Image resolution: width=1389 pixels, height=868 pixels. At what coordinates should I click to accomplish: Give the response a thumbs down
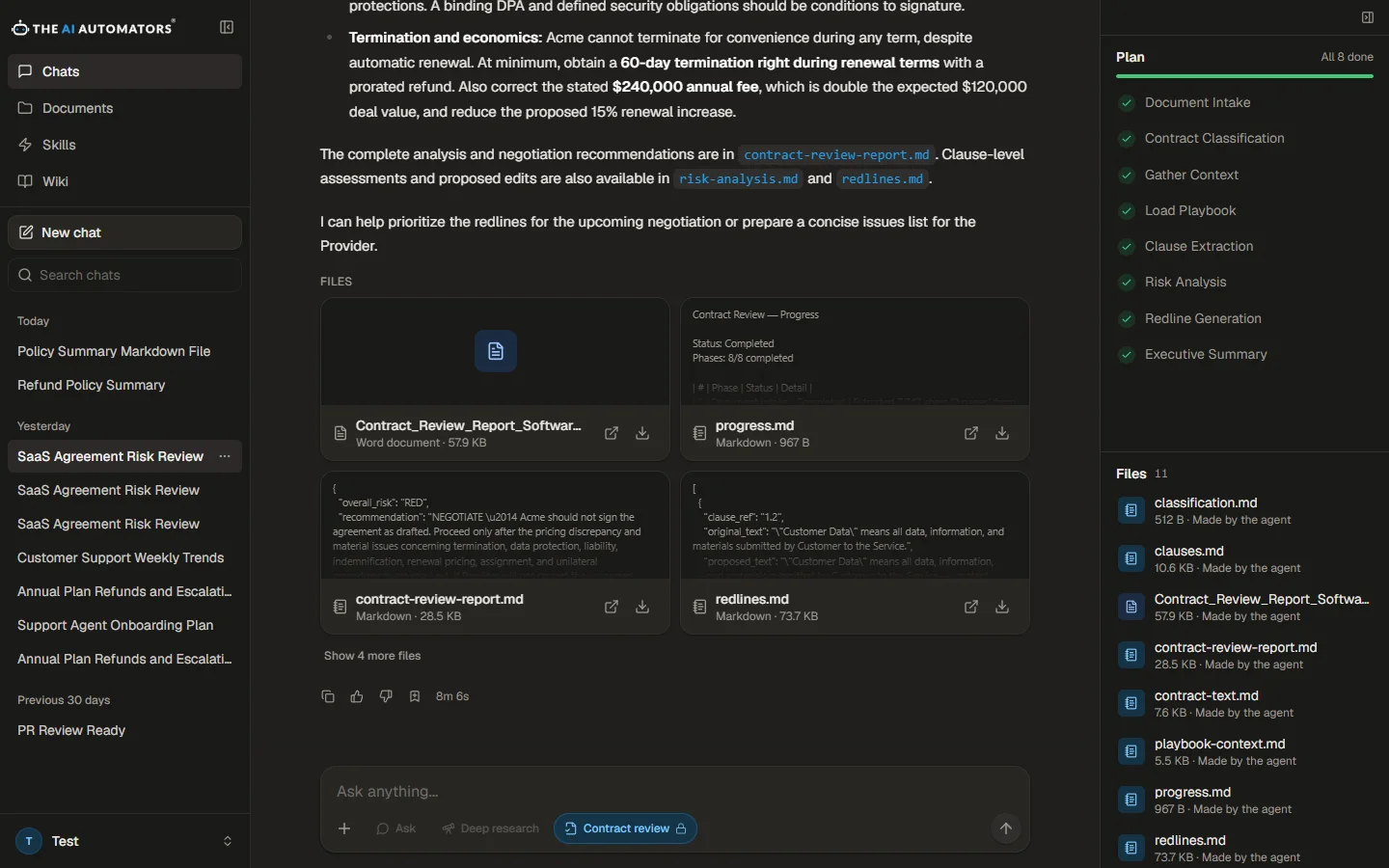coord(386,696)
